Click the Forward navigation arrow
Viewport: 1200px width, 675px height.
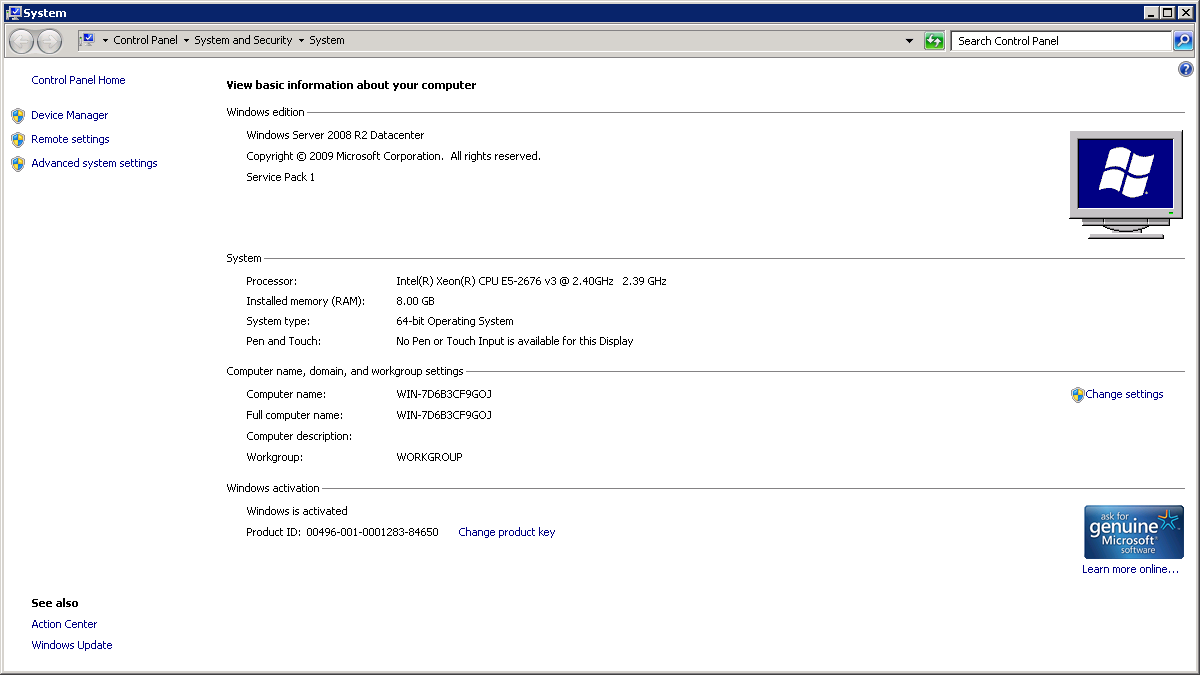pos(49,41)
